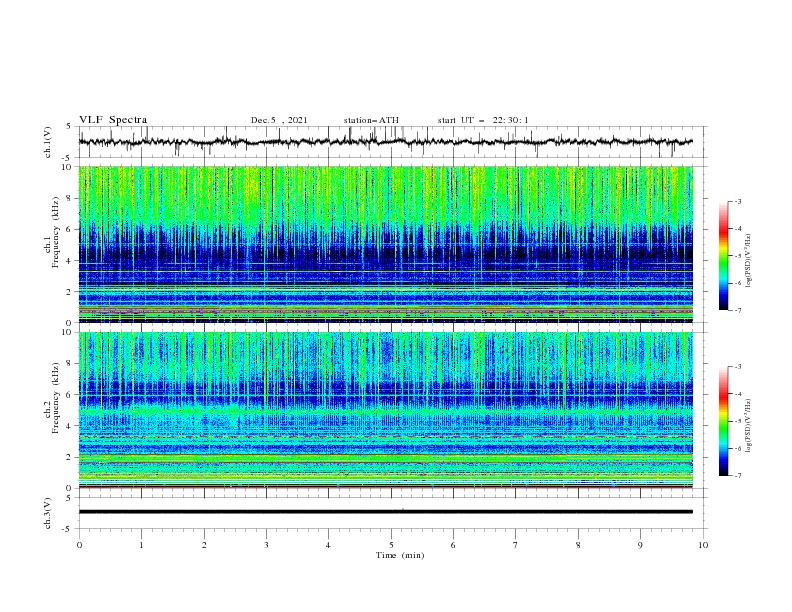Screen dimensions: 792x612
Task: Click time axis tick label "4"
Action: (x=328, y=545)
